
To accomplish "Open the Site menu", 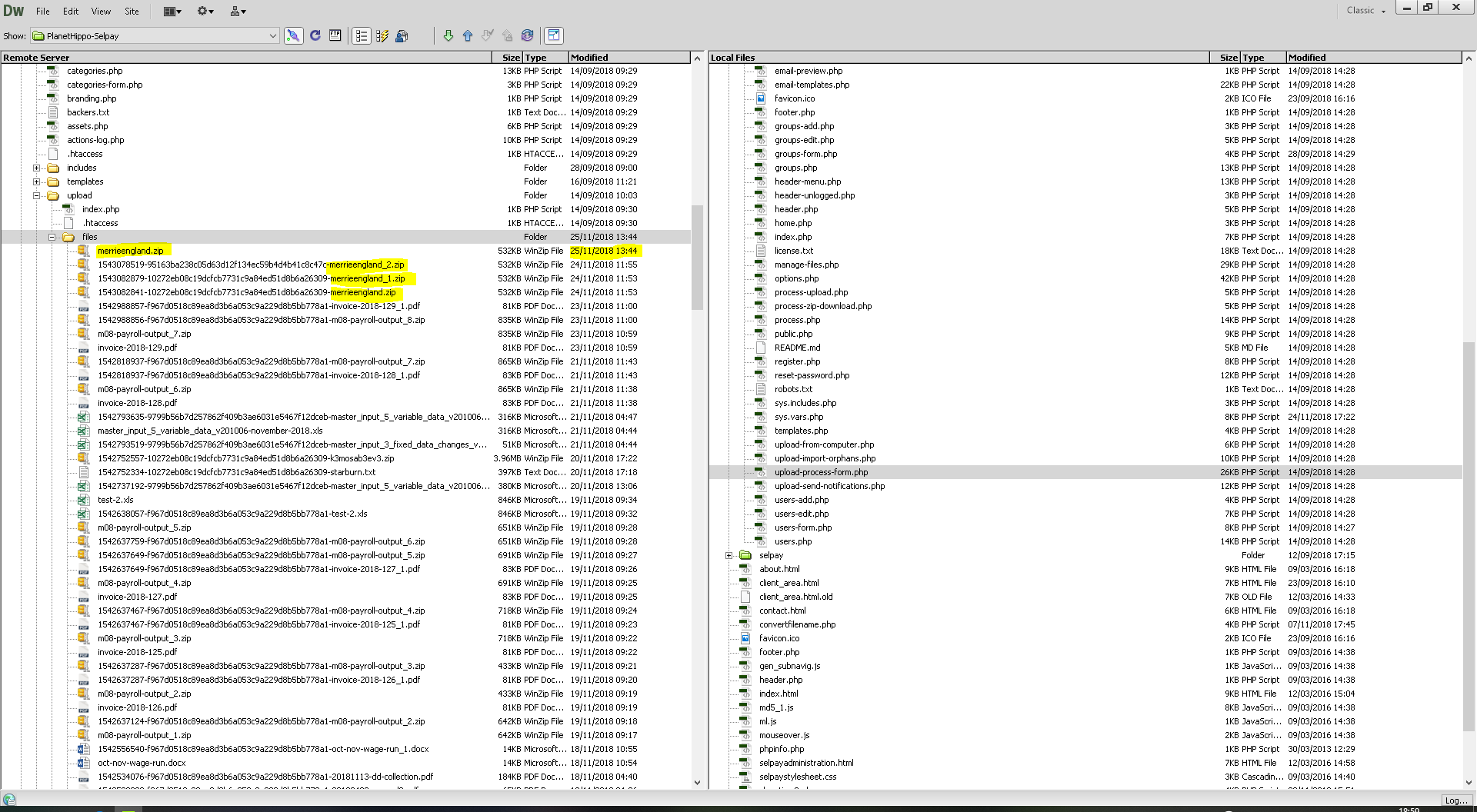I will pos(132,11).
